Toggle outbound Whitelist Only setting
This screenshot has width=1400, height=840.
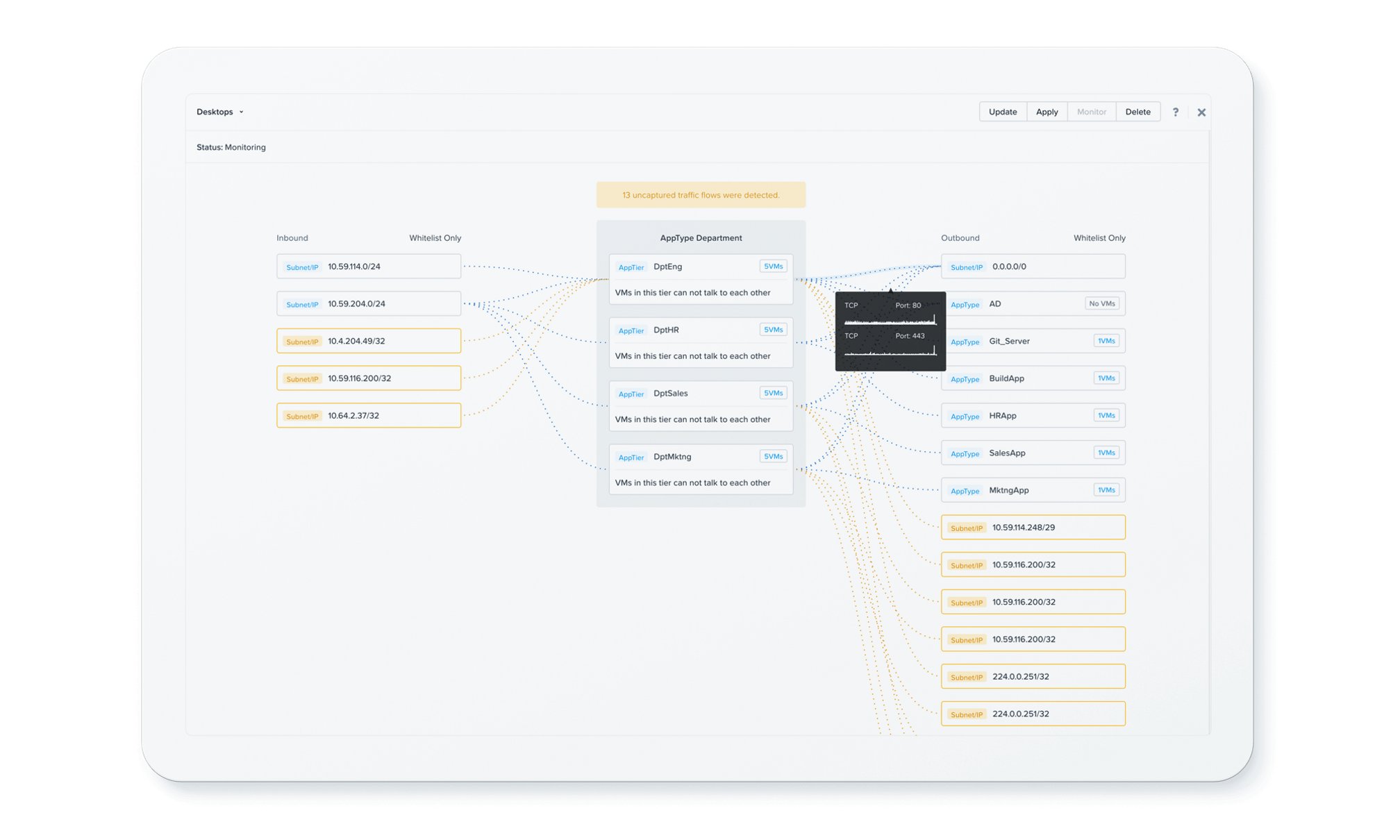(1099, 238)
